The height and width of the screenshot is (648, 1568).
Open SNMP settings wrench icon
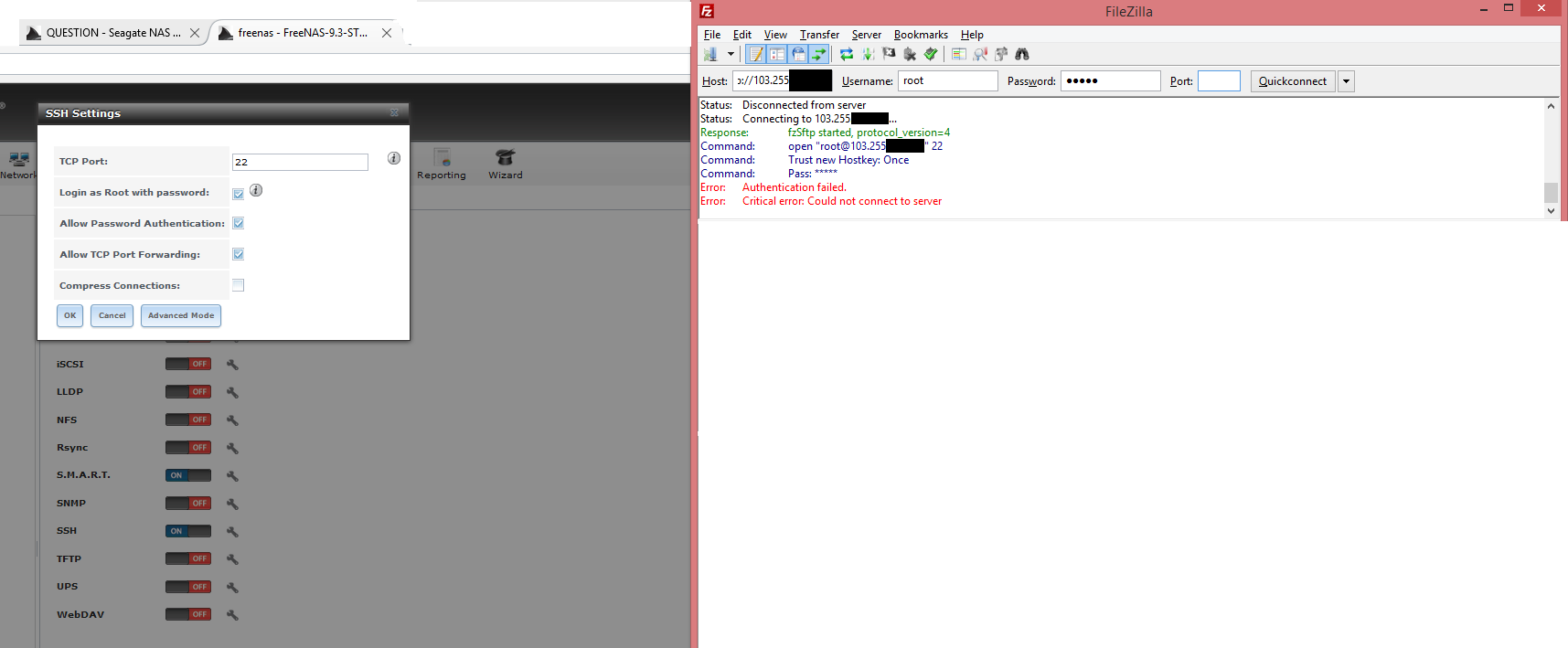(x=232, y=504)
